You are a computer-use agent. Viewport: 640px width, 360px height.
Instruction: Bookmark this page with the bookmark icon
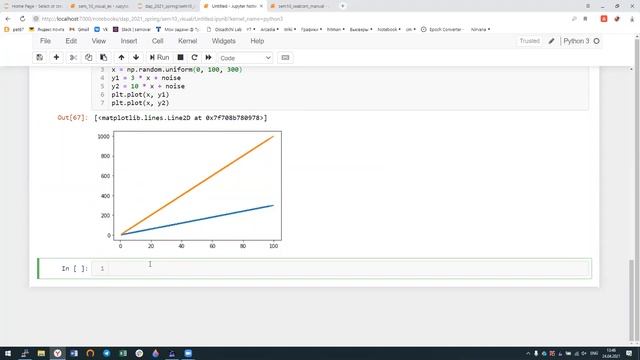point(585,19)
